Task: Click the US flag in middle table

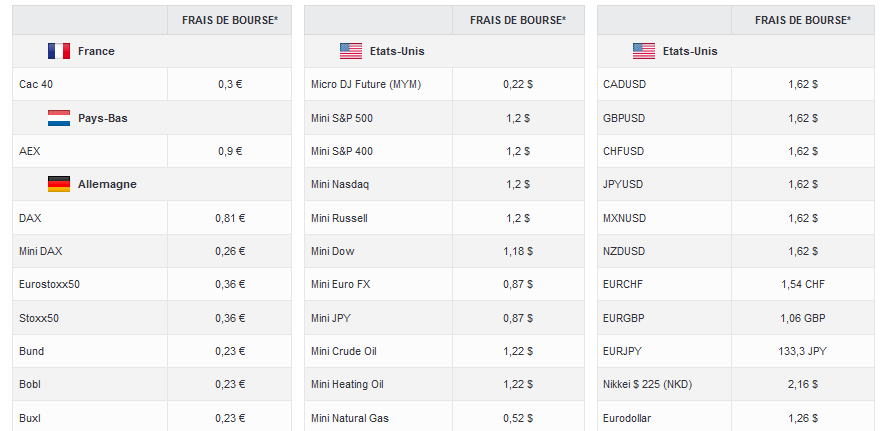Action: pyautogui.click(x=351, y=51)
